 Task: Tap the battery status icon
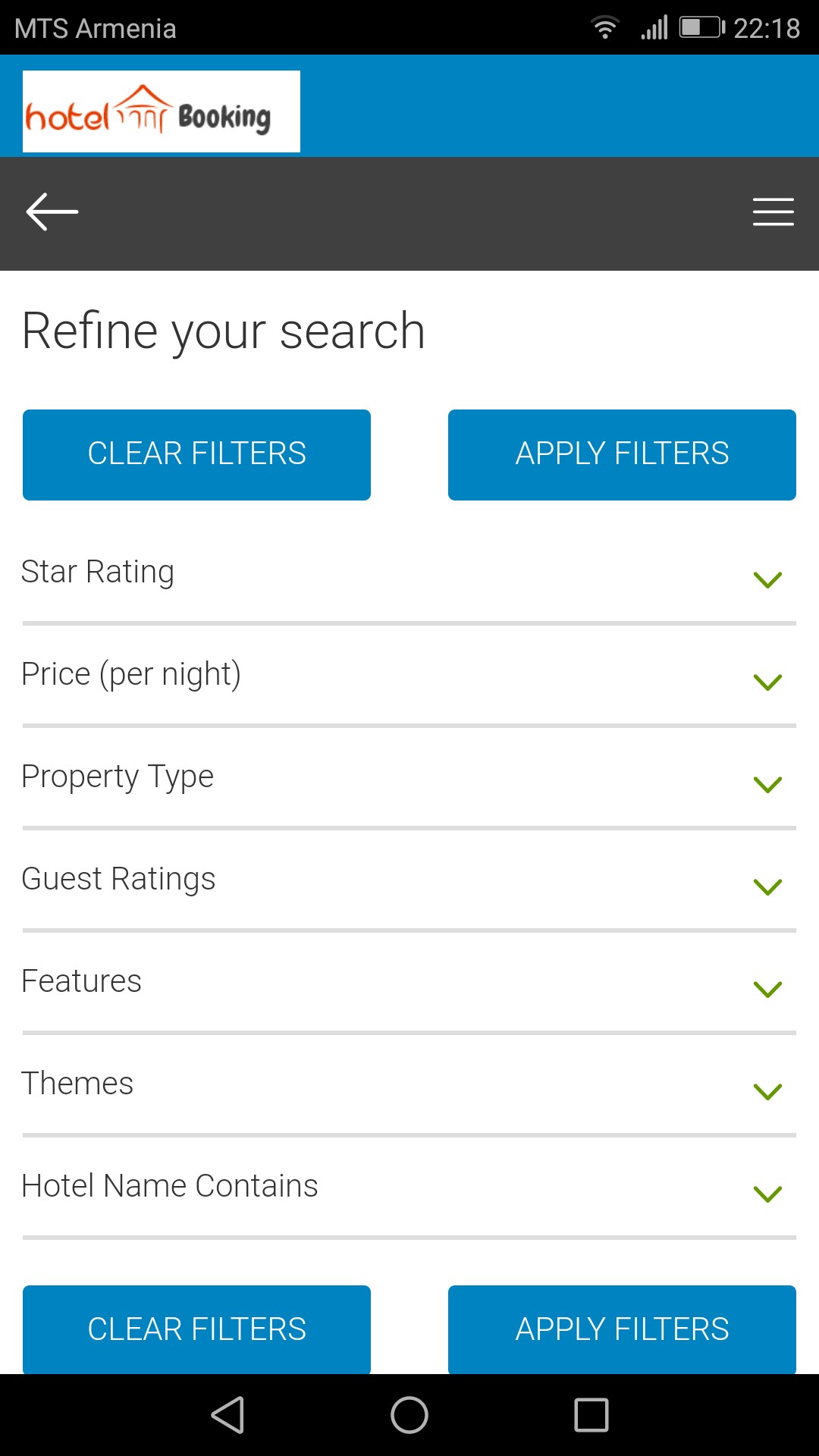click(x=701, y=28)
